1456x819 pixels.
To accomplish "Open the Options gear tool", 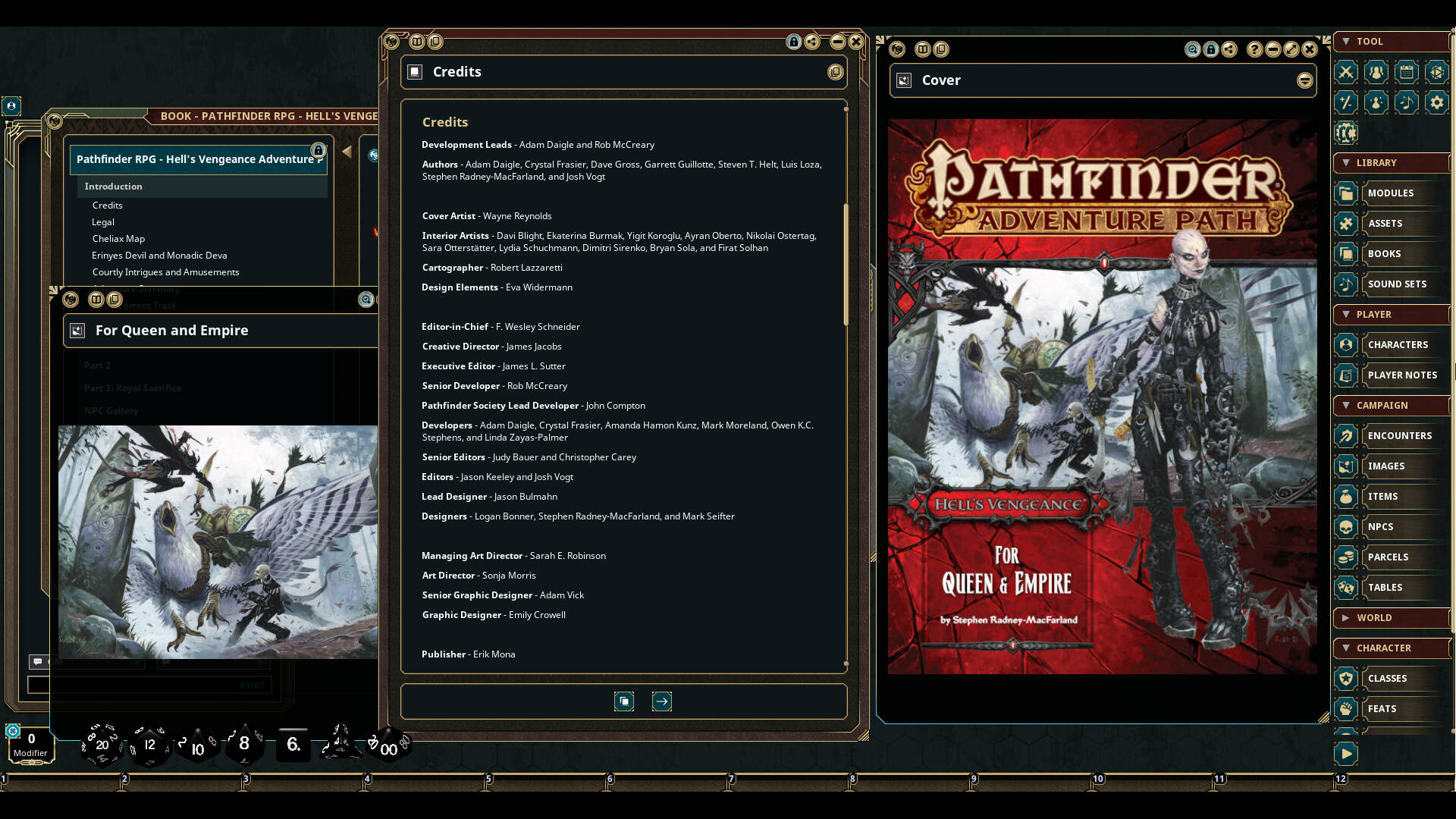I will [1436, 102].
